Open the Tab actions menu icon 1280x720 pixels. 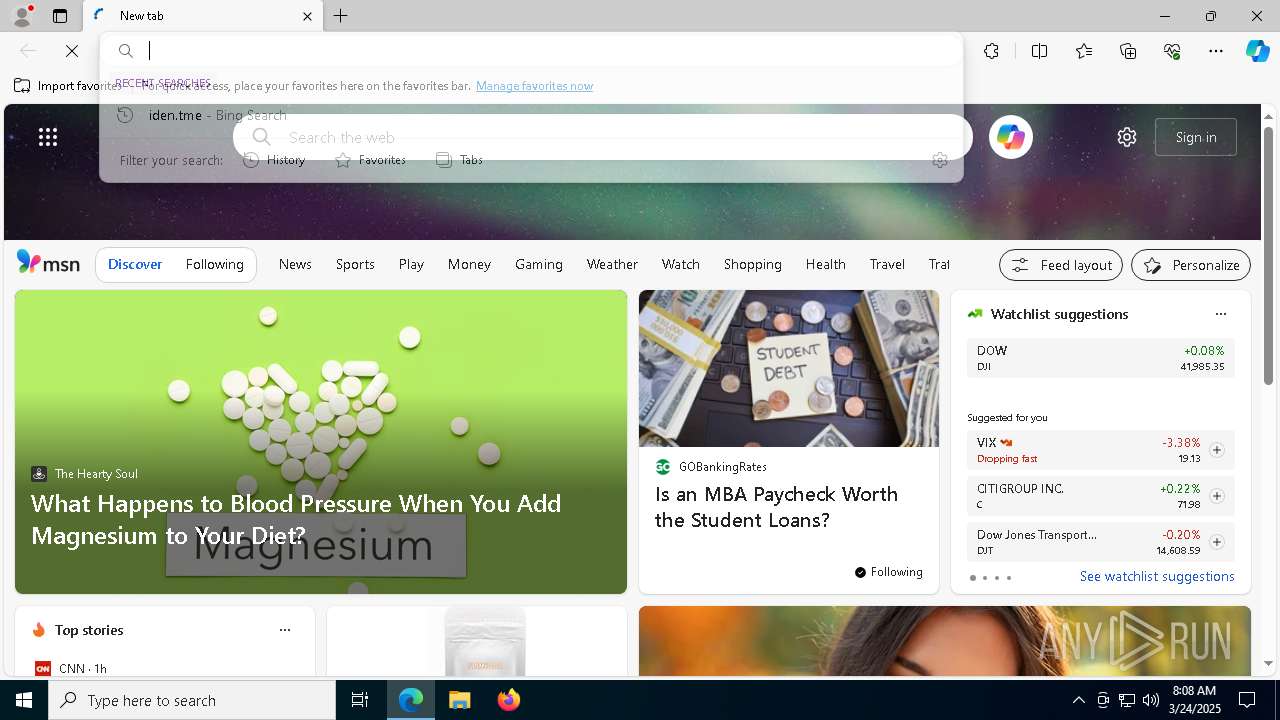click(60, 16)
